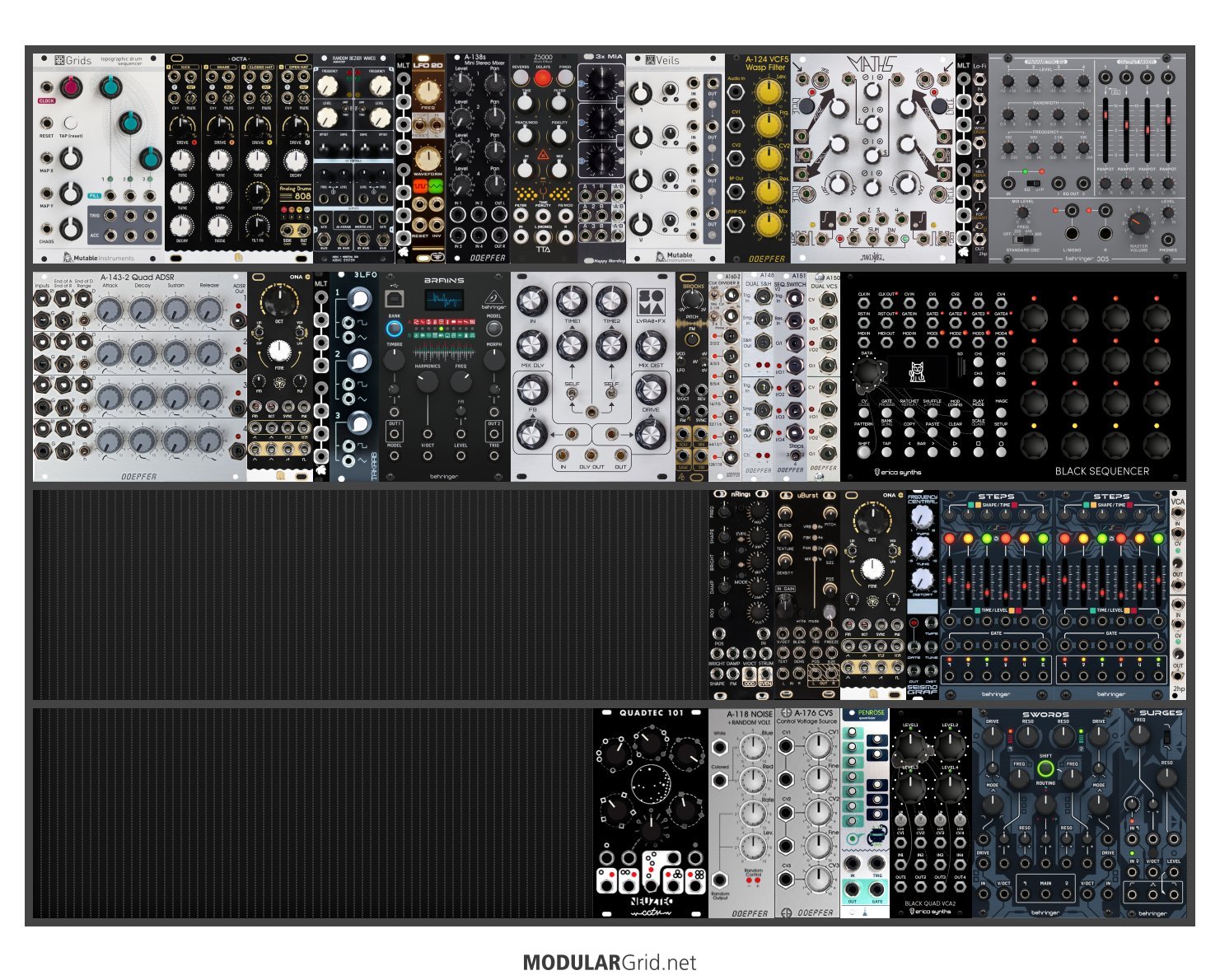The width and height of the screenshot is (1220, 980).
Task: Select the uBurst module
Action: [x=807, y=595]
